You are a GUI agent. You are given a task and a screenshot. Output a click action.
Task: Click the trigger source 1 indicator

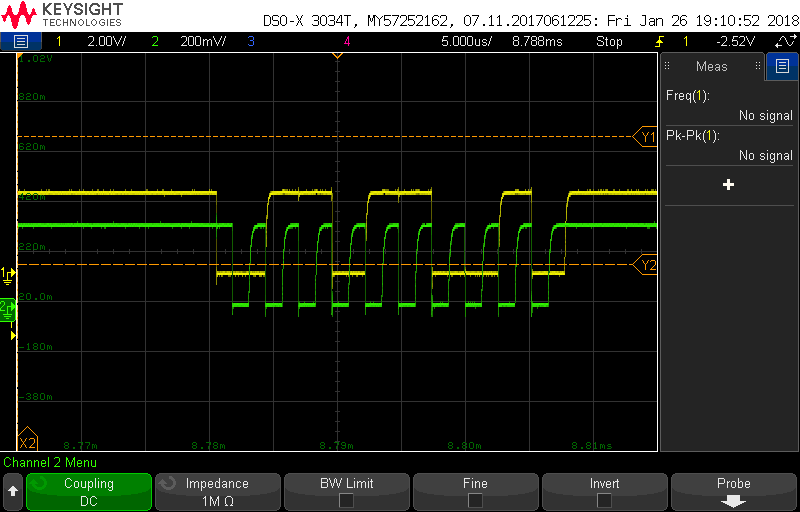(x=686, y=41)
